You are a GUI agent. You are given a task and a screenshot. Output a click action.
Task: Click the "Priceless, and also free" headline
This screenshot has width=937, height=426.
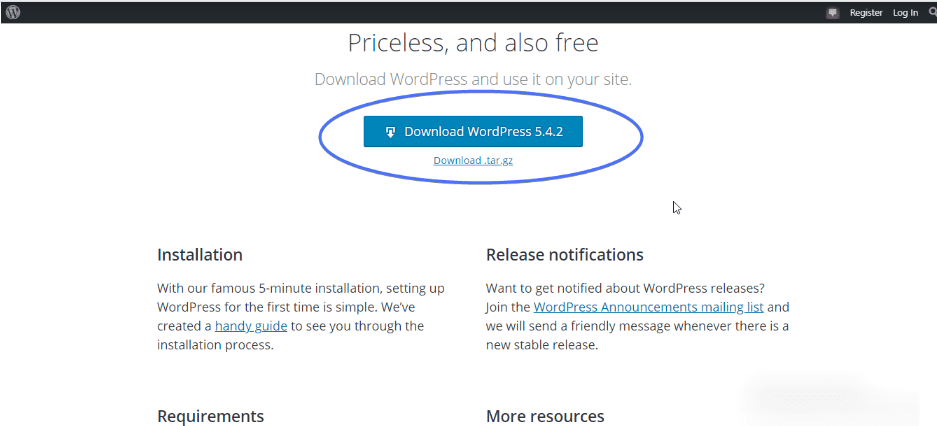click(x=473, y=43)
